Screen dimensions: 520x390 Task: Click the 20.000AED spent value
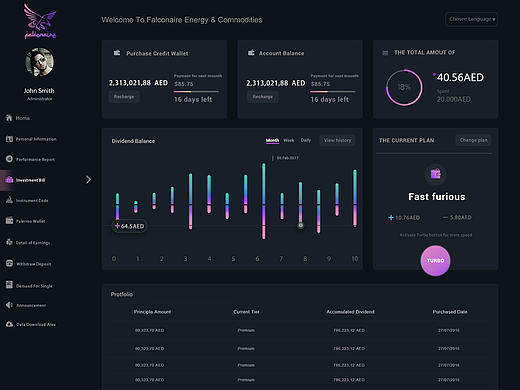[454, 99]
